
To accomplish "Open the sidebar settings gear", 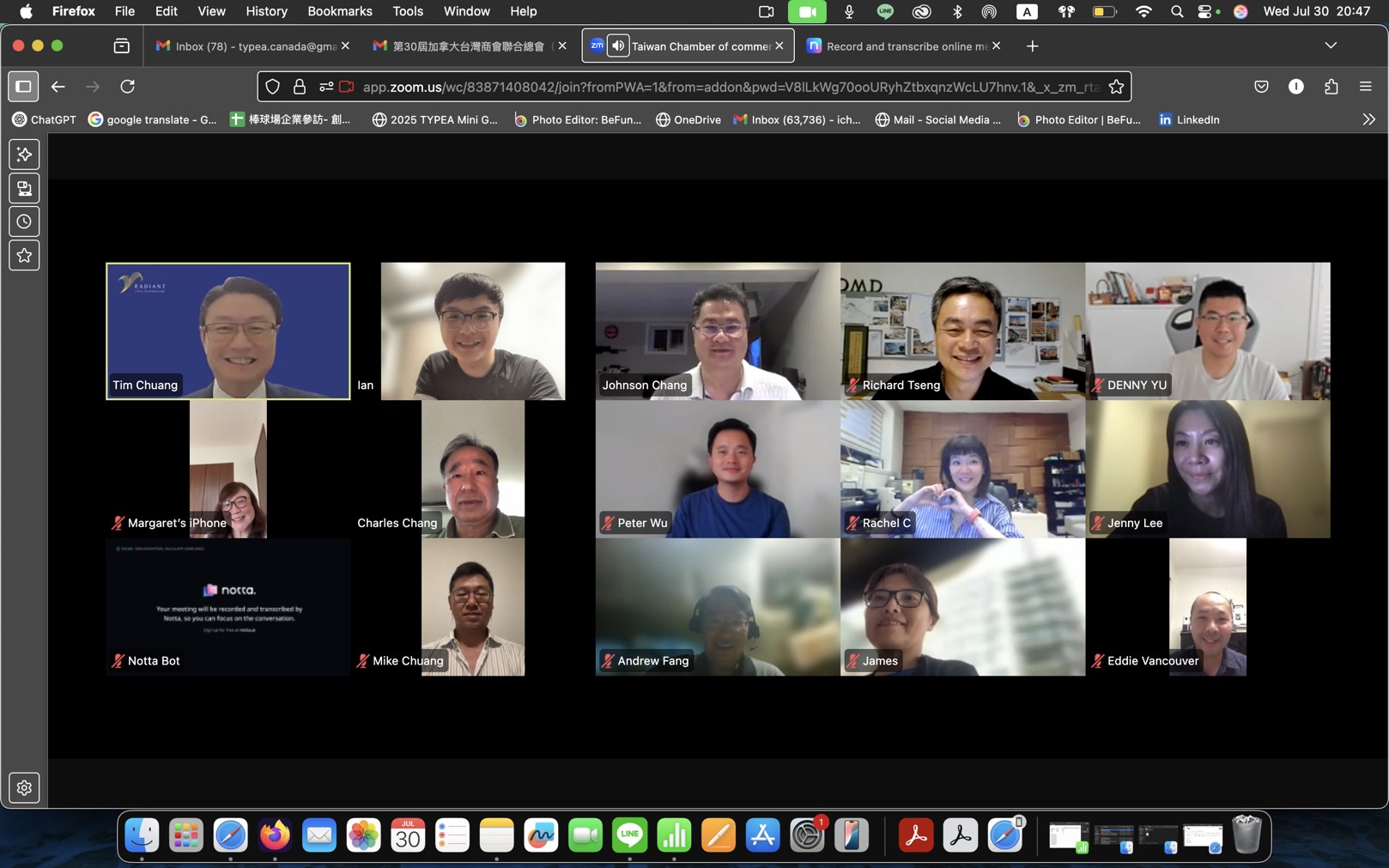I will 24,787.
